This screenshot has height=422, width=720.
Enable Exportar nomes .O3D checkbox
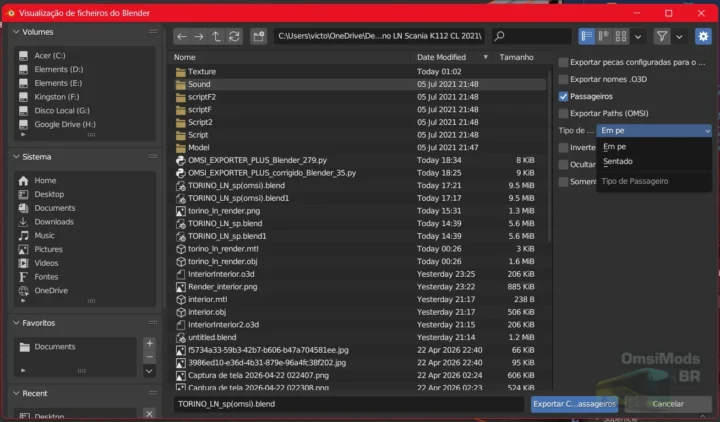(564, 79)
